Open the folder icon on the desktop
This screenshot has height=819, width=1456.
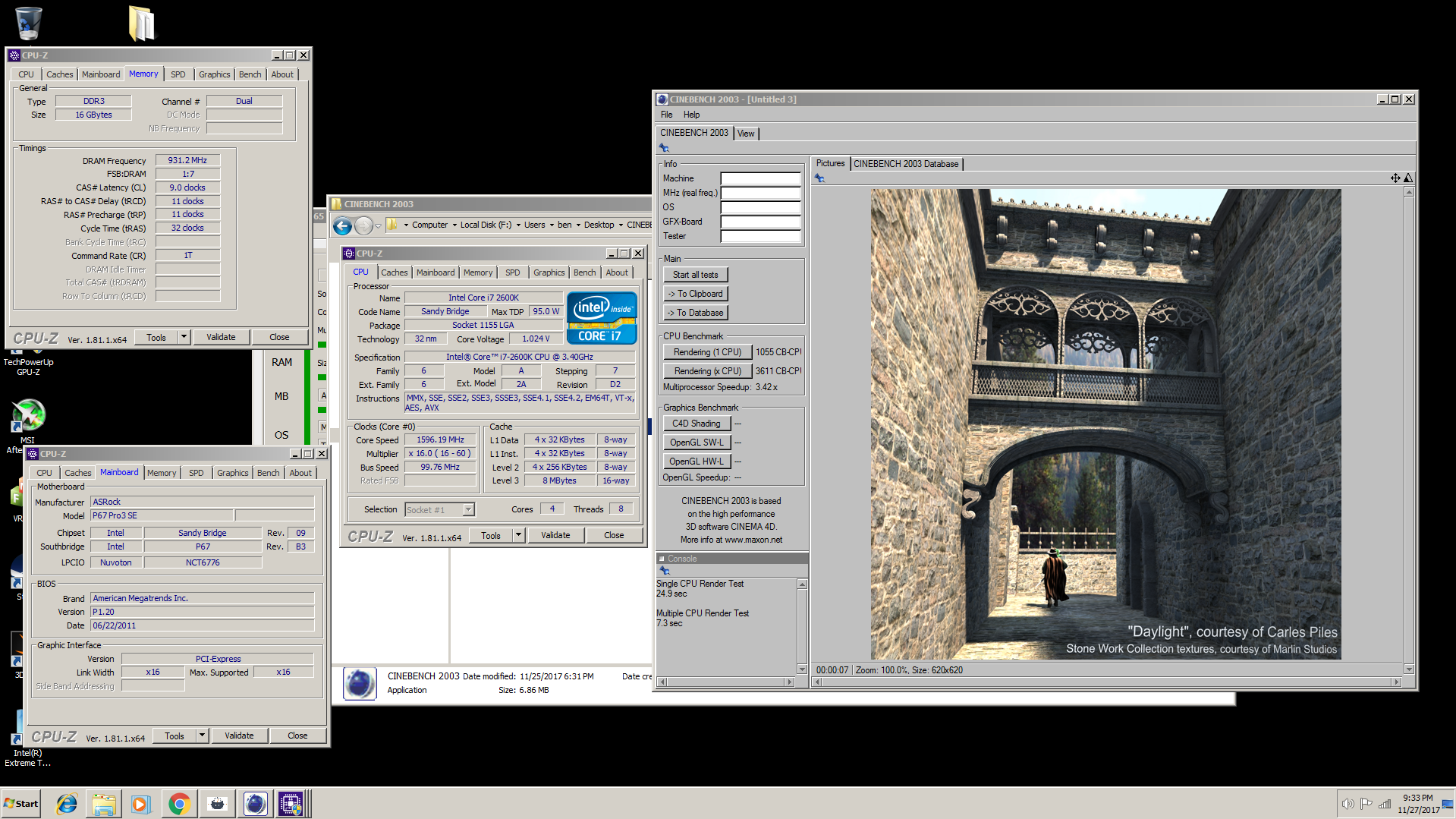[142, 23]
